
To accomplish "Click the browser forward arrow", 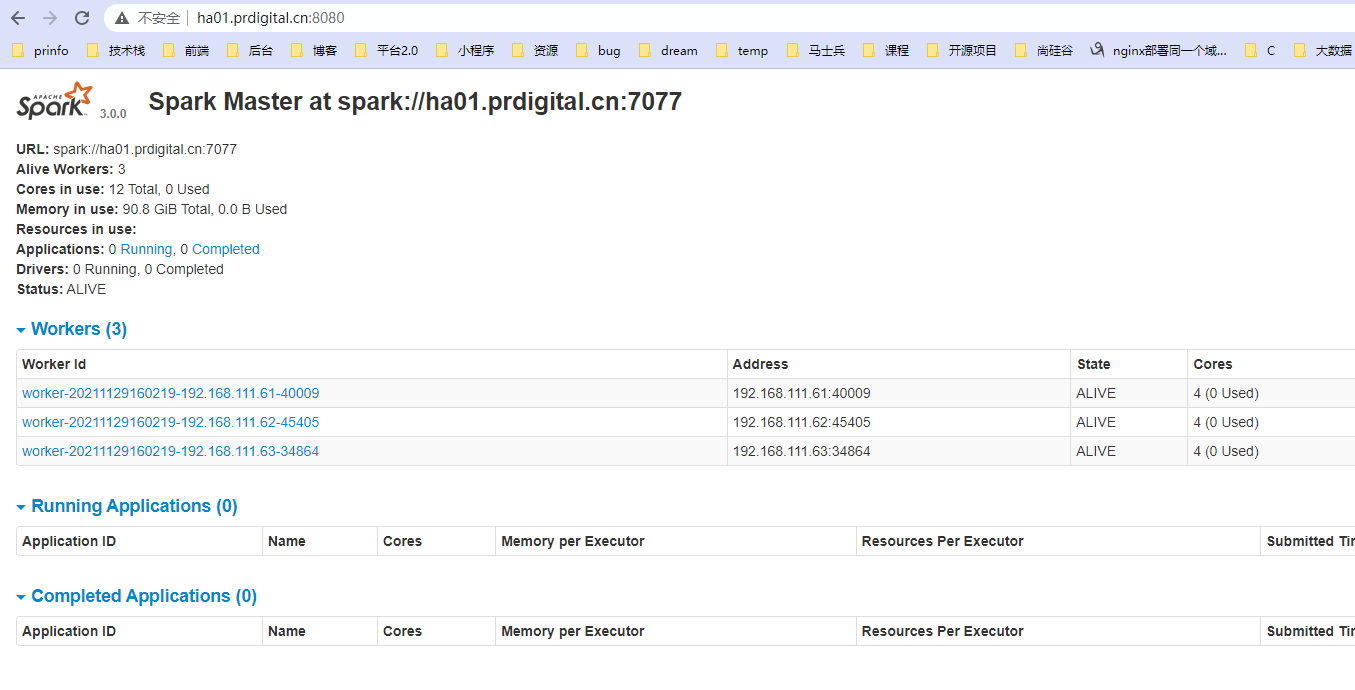I will (50, 18).
